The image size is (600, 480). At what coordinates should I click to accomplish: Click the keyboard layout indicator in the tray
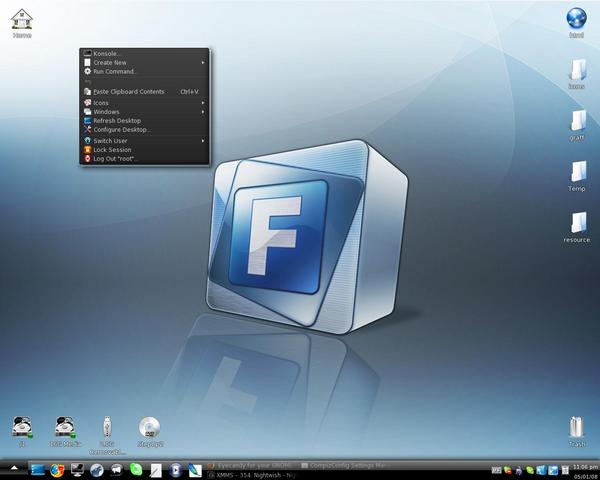tap(496, 470)
